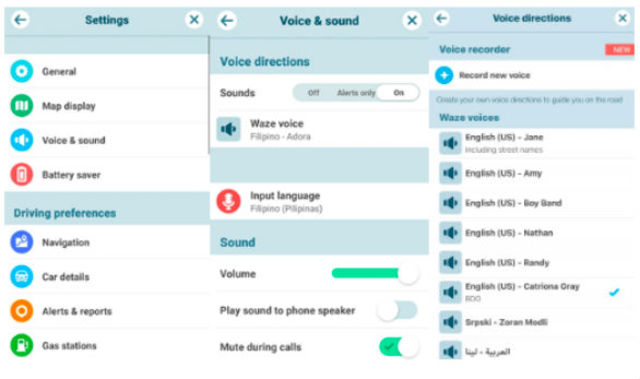This screenshot has width=640, height=379.
Task: Open Waze voice Filipino - Adora option
Action: (x=319, y=129)
